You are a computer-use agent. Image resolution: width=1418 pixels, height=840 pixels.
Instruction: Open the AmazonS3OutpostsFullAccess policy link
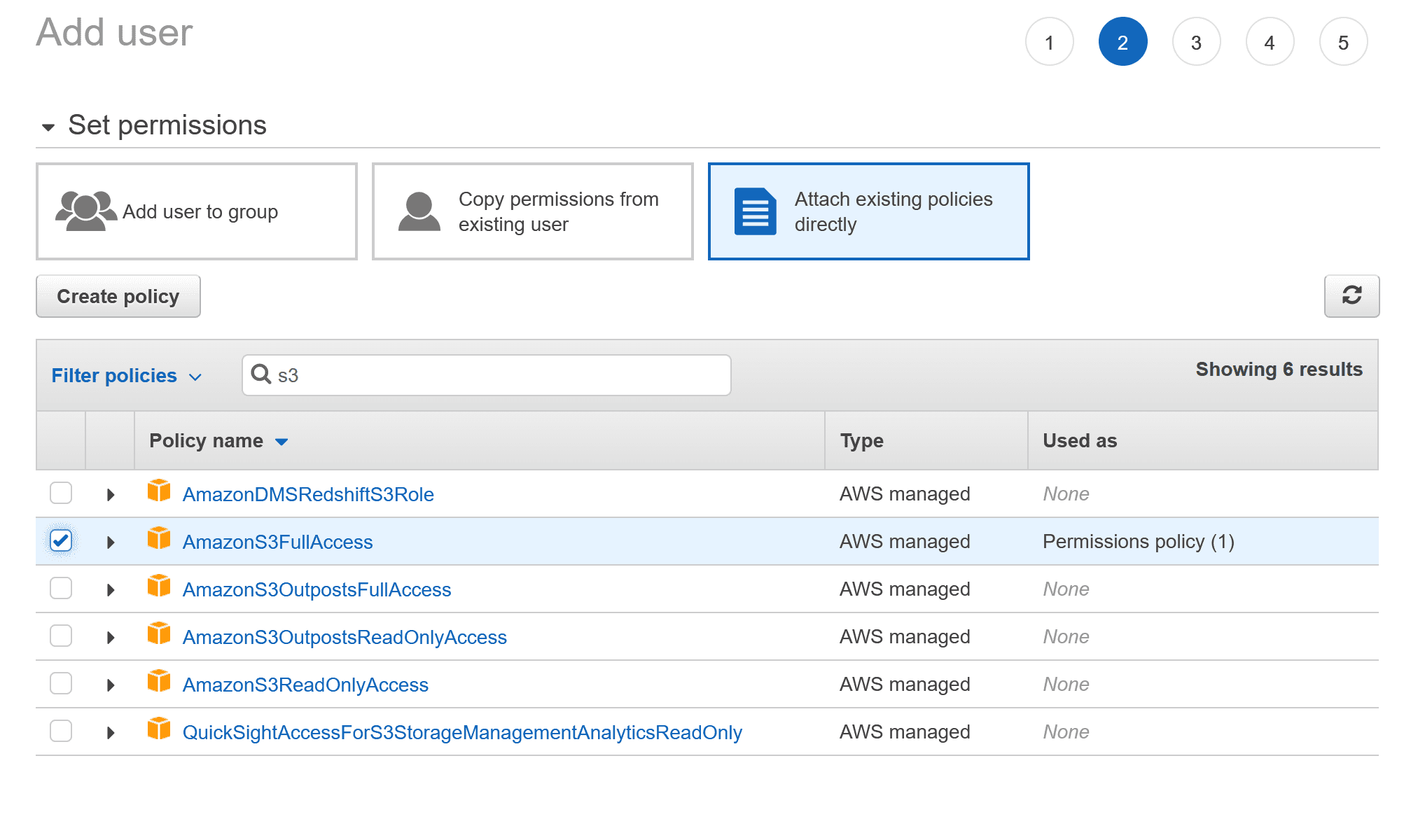point(317,589)
